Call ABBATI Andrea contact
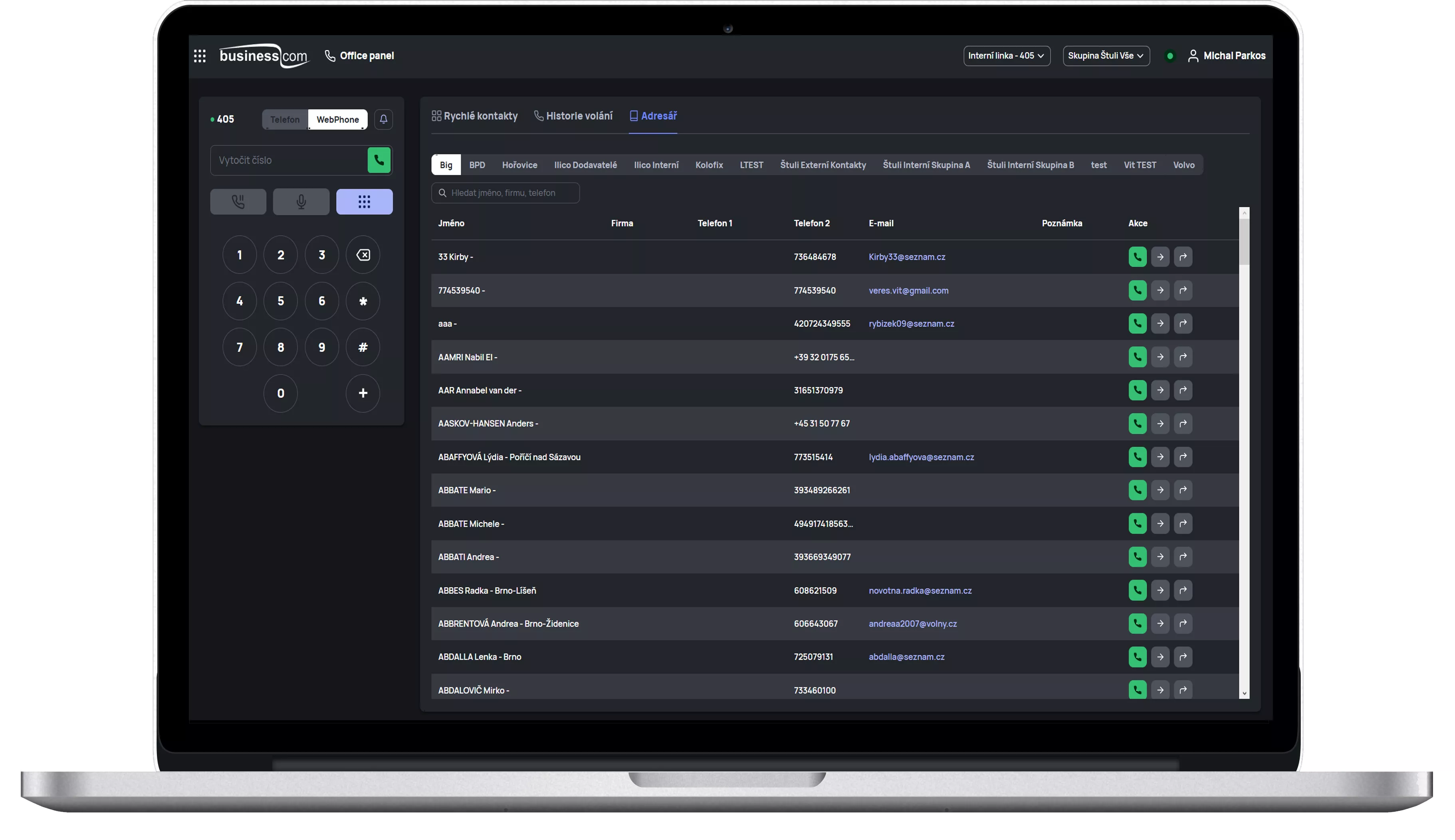Screen dimensions: 1455x840 tap(1137, 557)
